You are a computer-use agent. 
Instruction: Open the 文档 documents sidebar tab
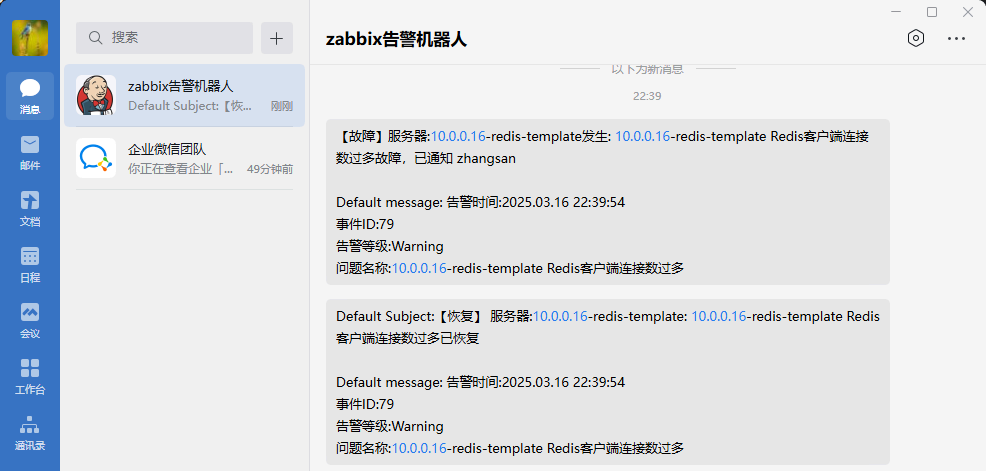point(30,208)
